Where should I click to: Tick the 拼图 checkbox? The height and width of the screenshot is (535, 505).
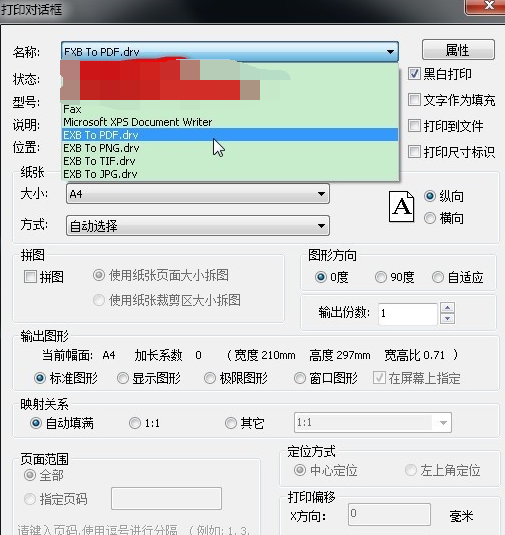[30, 277]
